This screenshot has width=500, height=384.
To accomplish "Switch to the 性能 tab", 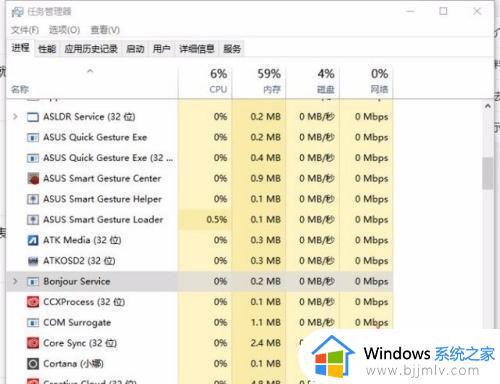I will click(x=47, y=49).
